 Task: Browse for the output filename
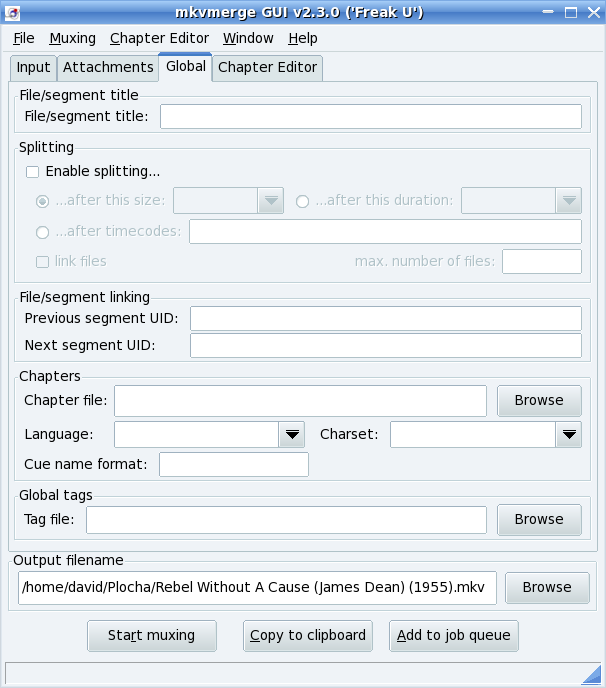pos(547,588)
